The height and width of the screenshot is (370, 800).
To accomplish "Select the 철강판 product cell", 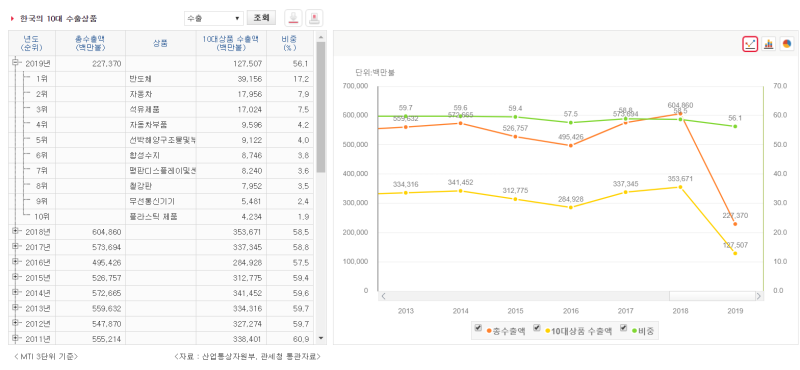I will (x=161, y=186).
